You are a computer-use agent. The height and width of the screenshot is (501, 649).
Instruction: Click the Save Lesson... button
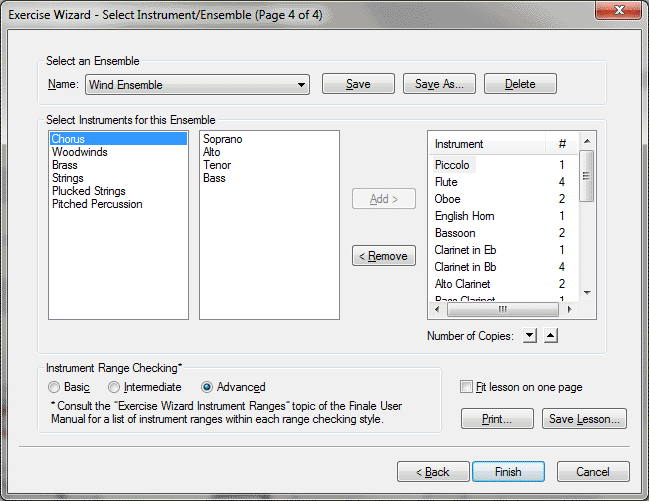(584, 419)
